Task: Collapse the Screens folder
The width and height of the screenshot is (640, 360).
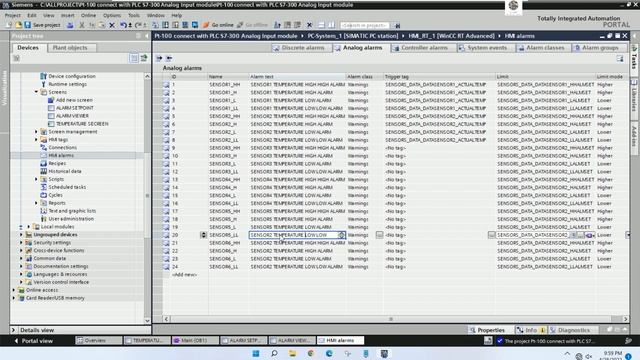Action: click(x=36, y=92)
